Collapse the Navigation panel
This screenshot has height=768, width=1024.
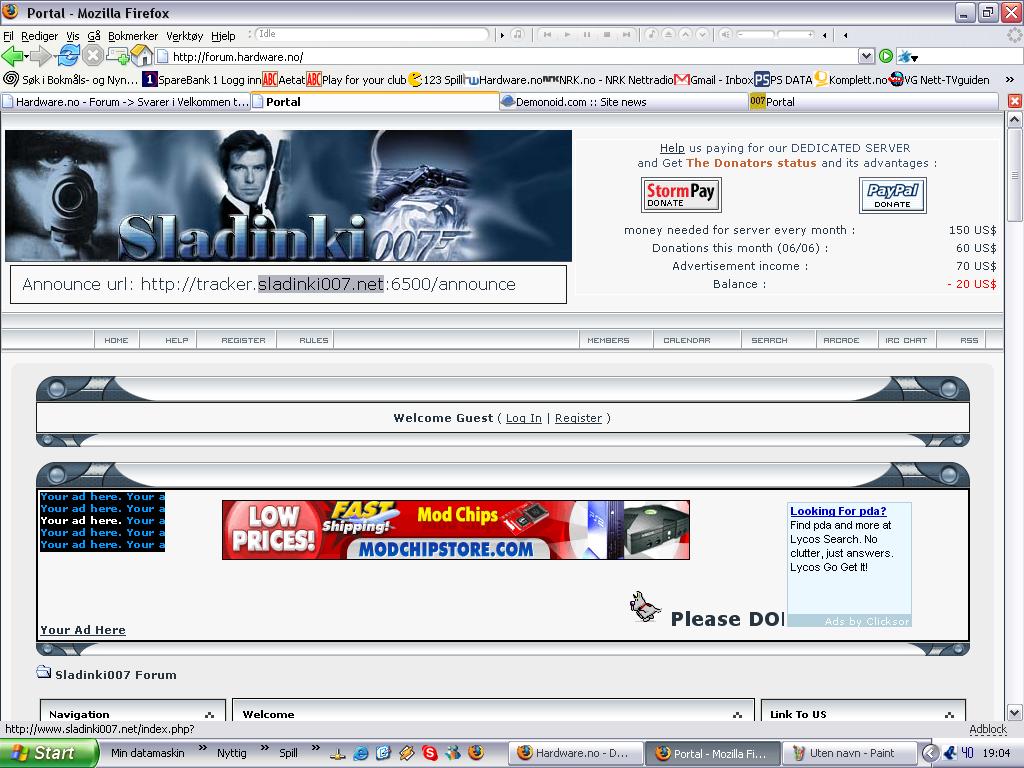209,714
